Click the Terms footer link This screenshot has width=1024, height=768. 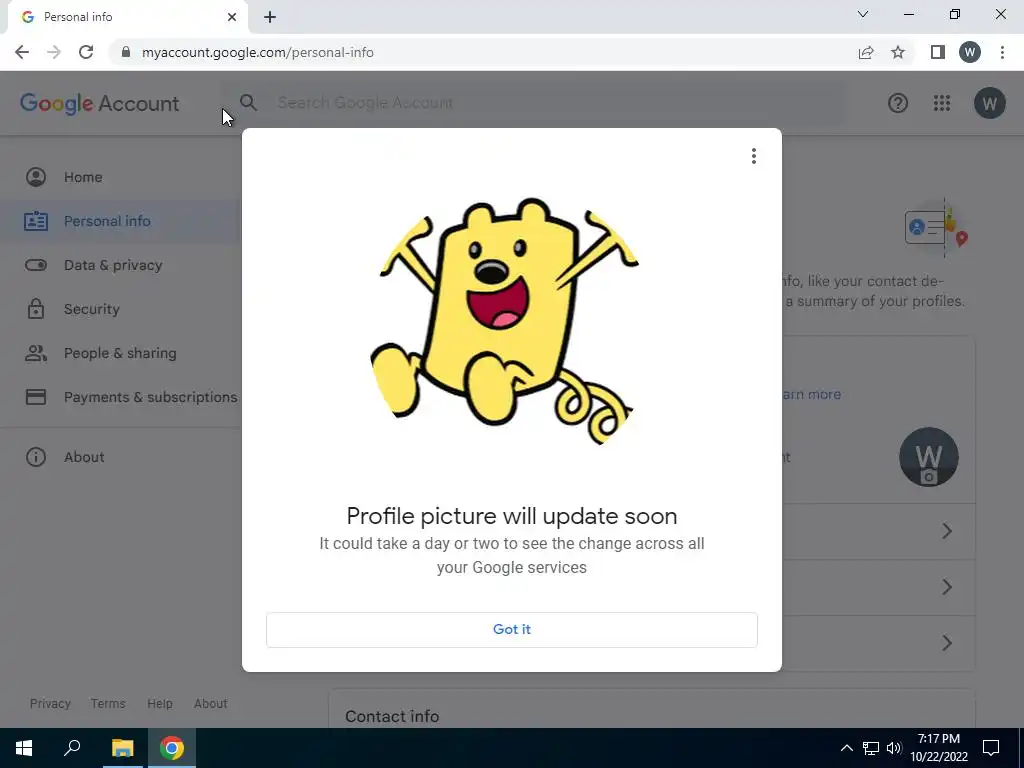108,703
